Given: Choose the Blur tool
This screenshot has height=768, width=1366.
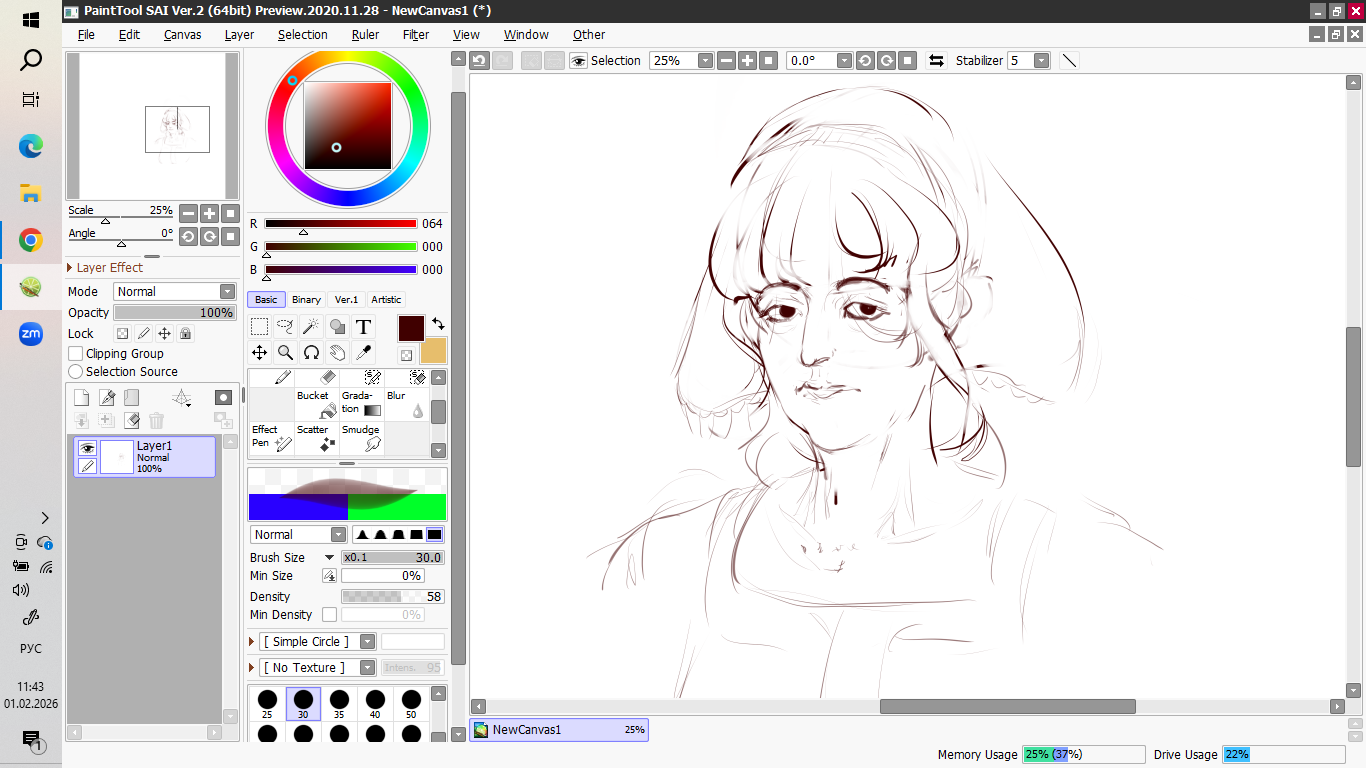Looking at the screenshot, I should coord(407,404).
